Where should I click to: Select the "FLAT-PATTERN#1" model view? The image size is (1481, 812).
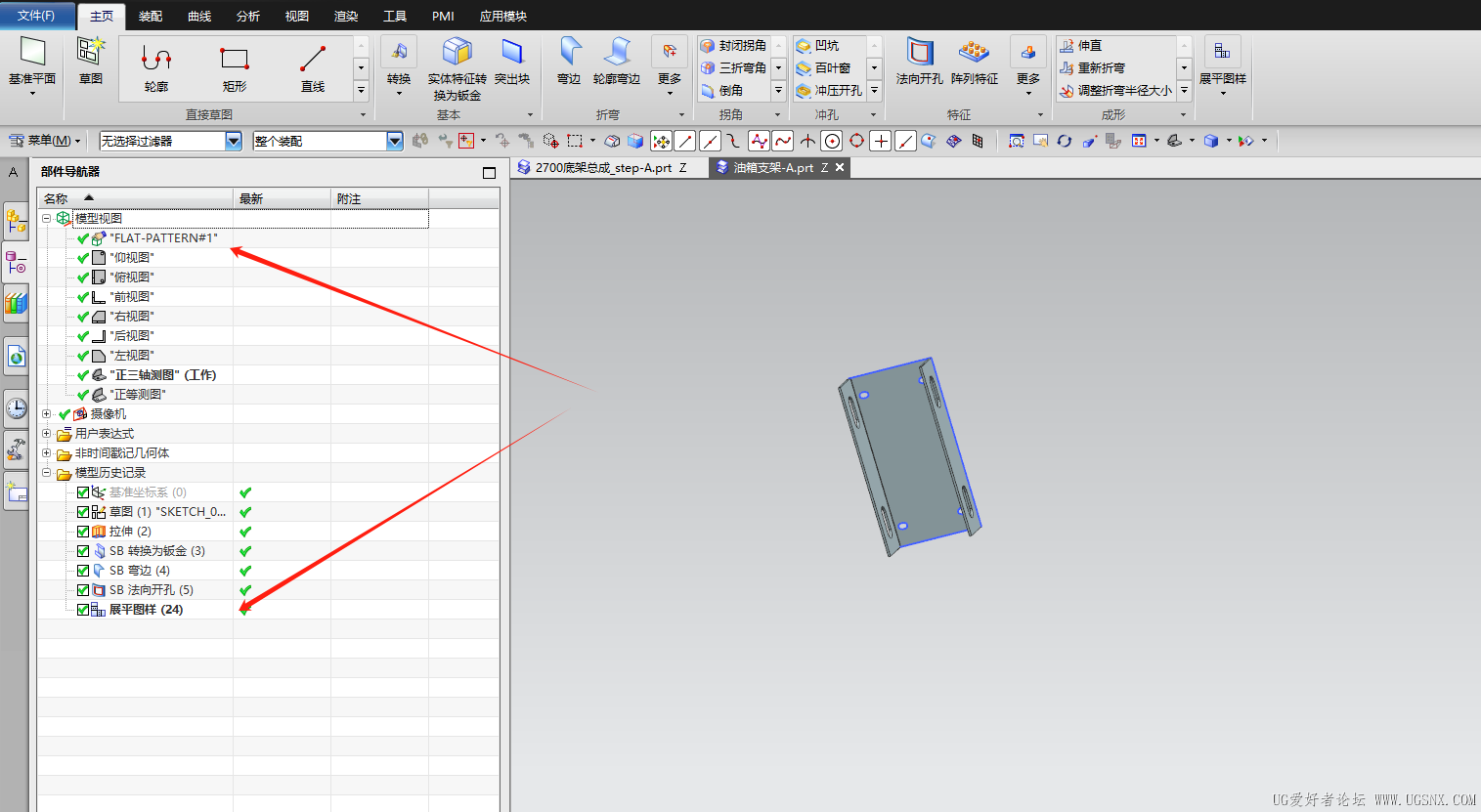(163, 238)
